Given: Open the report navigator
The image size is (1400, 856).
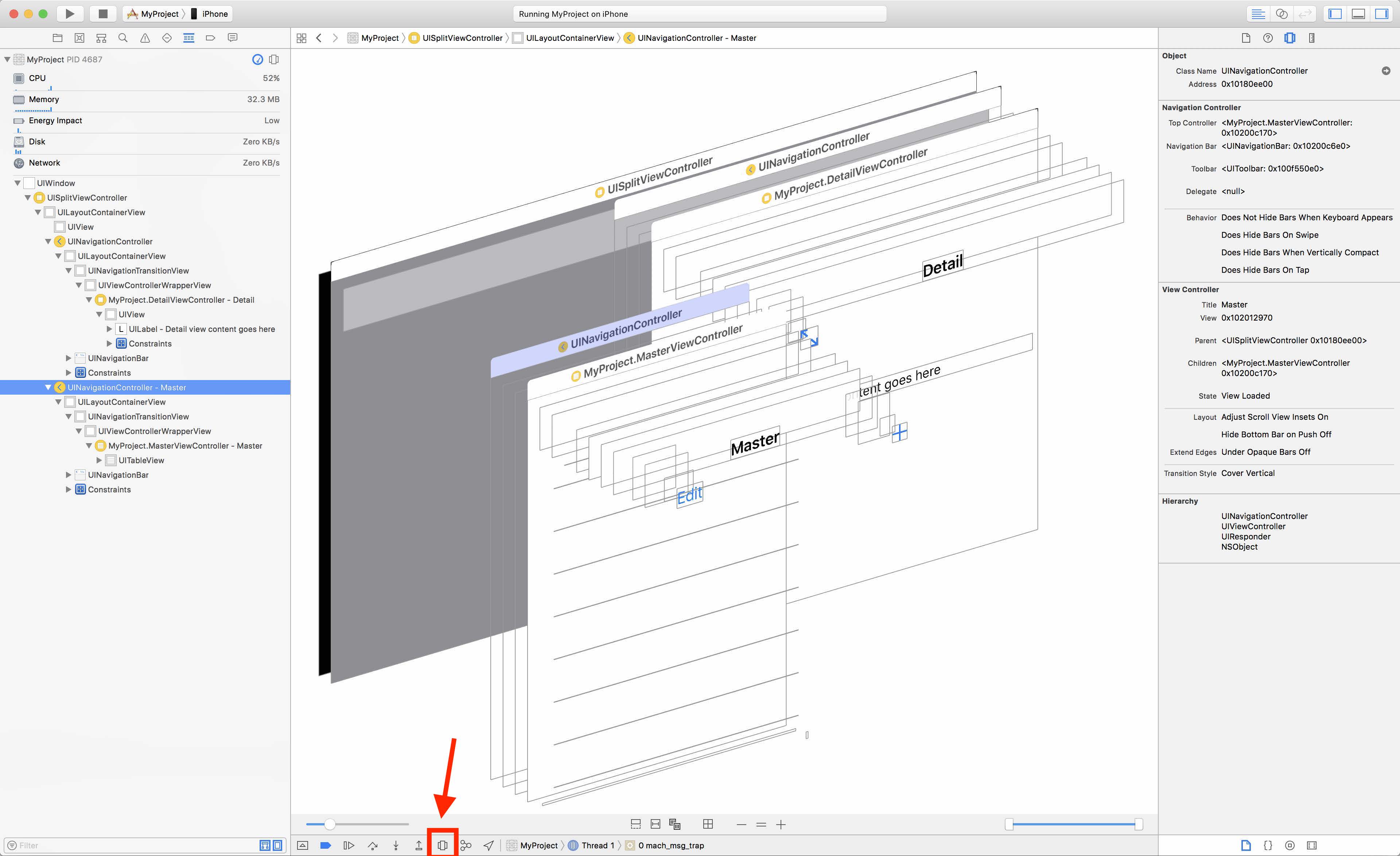Looking at the screenshot, I should pyautogui.click(x=232, y=38).
